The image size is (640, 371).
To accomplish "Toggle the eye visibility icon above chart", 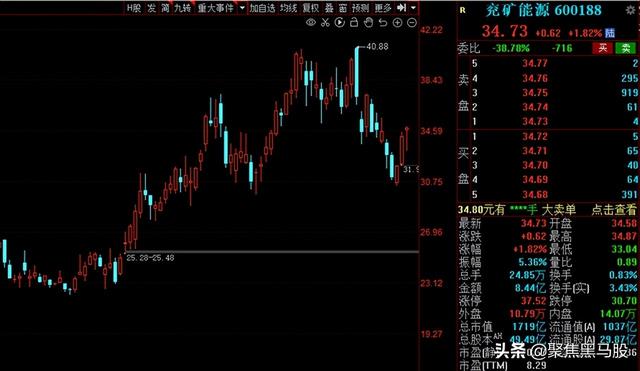I will pyautogui.click(x=311, y=23).
